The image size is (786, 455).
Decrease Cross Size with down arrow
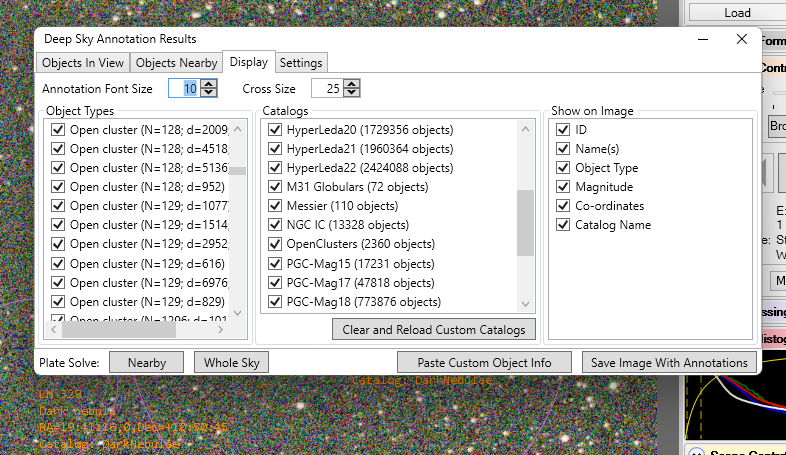tap(352, 93)
